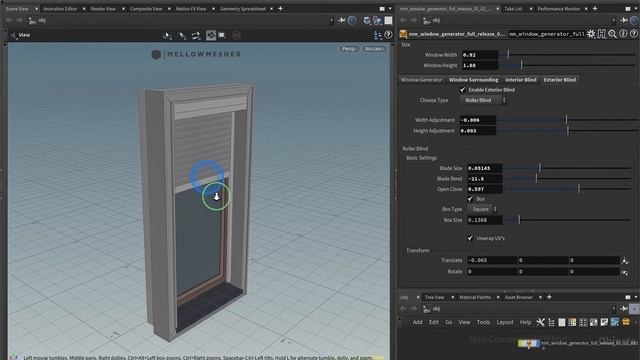Open parameter pane menu arrow at top right

(x=636, y=9)
